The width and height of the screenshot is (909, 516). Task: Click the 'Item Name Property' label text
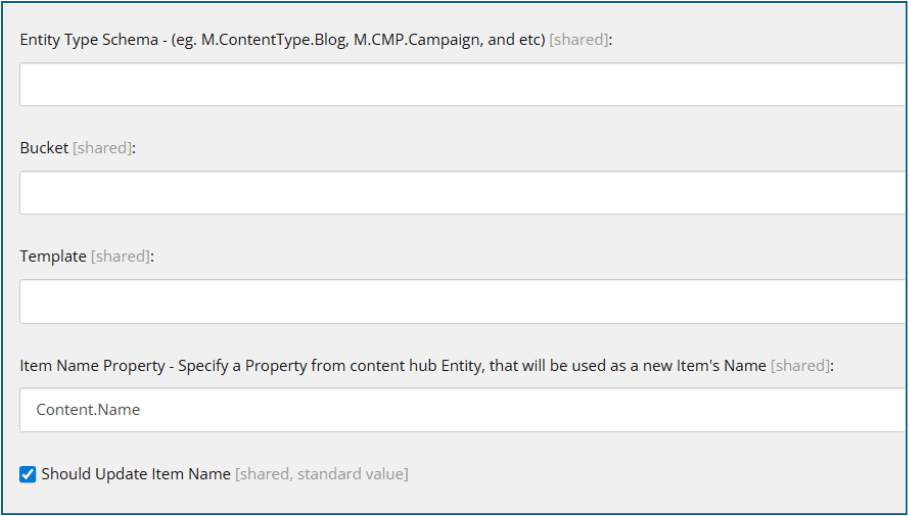coord(92,366)
